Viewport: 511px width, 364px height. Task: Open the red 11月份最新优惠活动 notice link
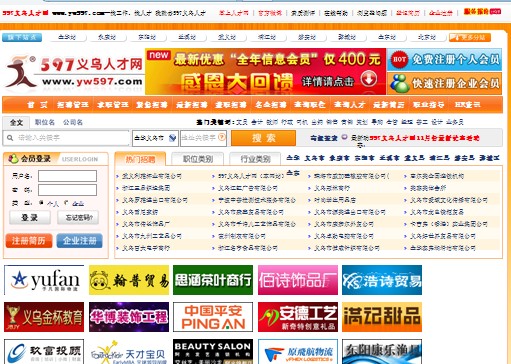click(424, 138)
